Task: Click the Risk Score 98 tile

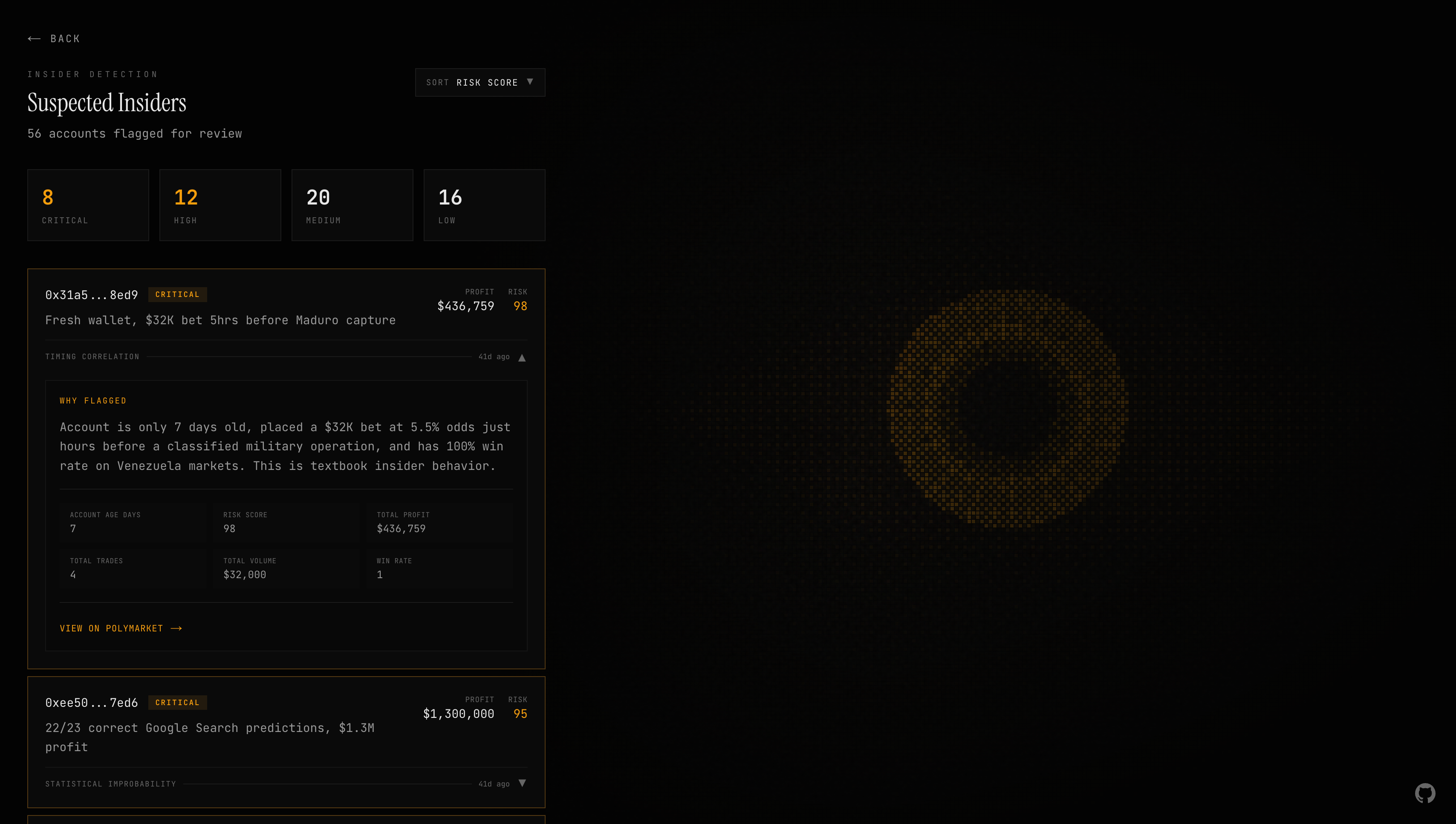Action: (286, 522)
